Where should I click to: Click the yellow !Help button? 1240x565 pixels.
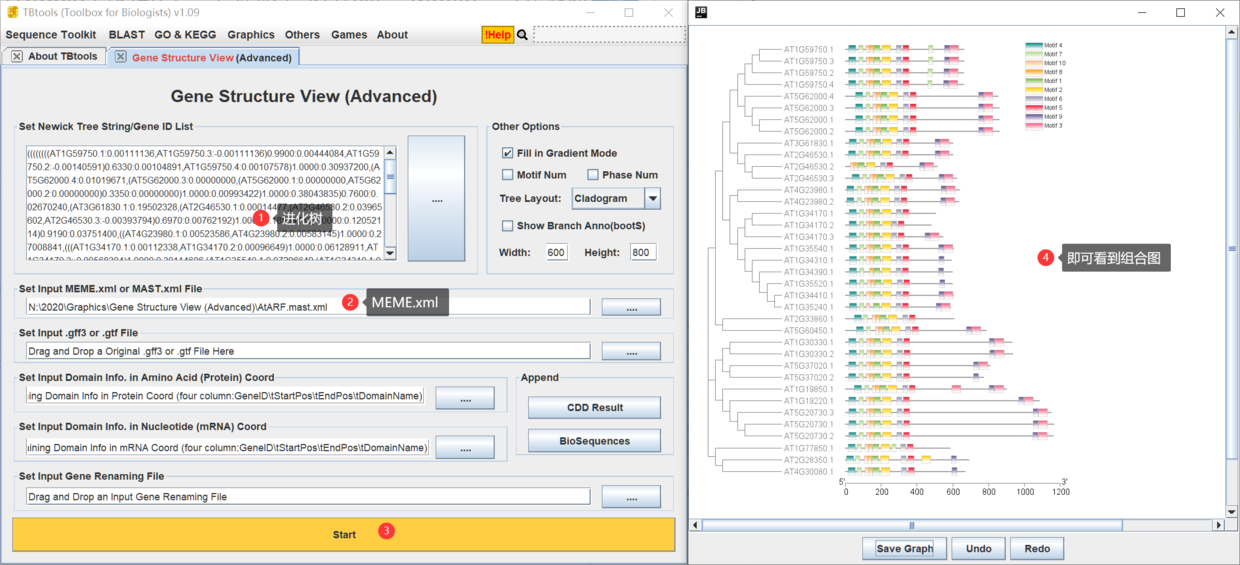pos(497,35)
